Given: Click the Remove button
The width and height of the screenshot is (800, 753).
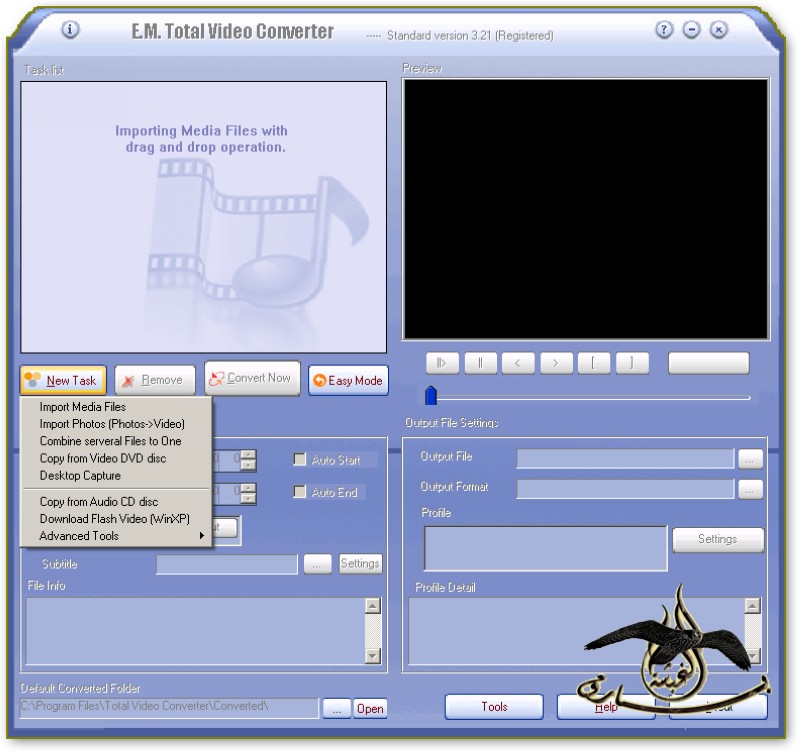Looking at the screenshot, I should click(155, 380).
